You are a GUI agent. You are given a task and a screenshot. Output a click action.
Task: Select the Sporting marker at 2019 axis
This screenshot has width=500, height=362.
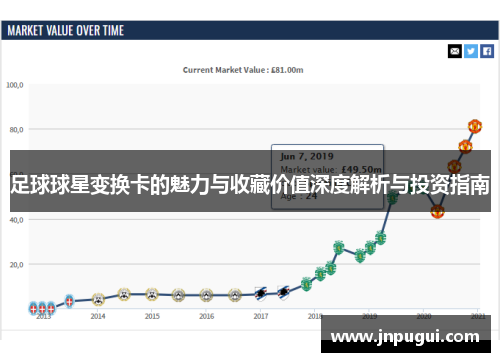(370, 248)
